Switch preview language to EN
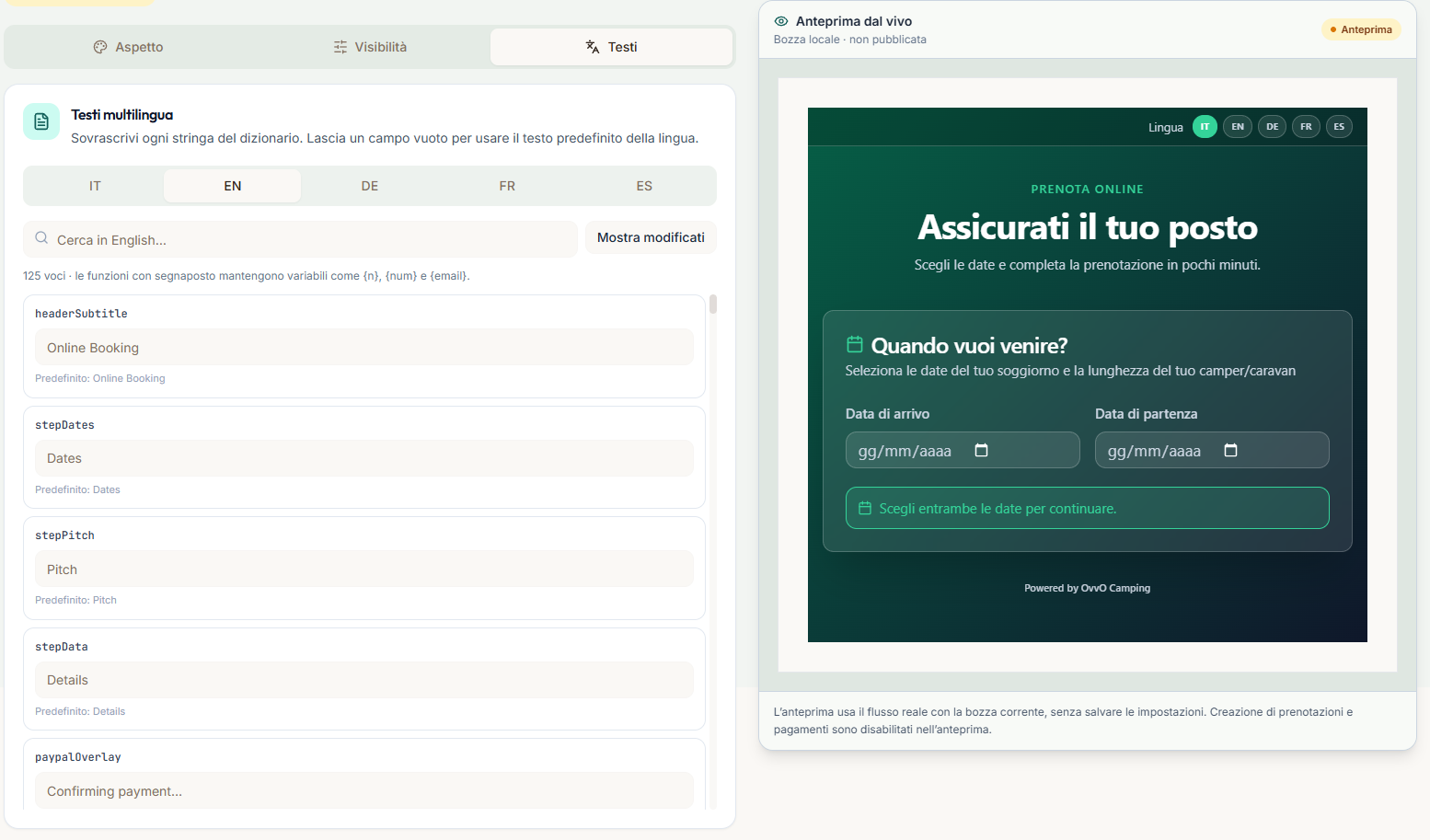1430x840 pixels. click(1238, 127)
